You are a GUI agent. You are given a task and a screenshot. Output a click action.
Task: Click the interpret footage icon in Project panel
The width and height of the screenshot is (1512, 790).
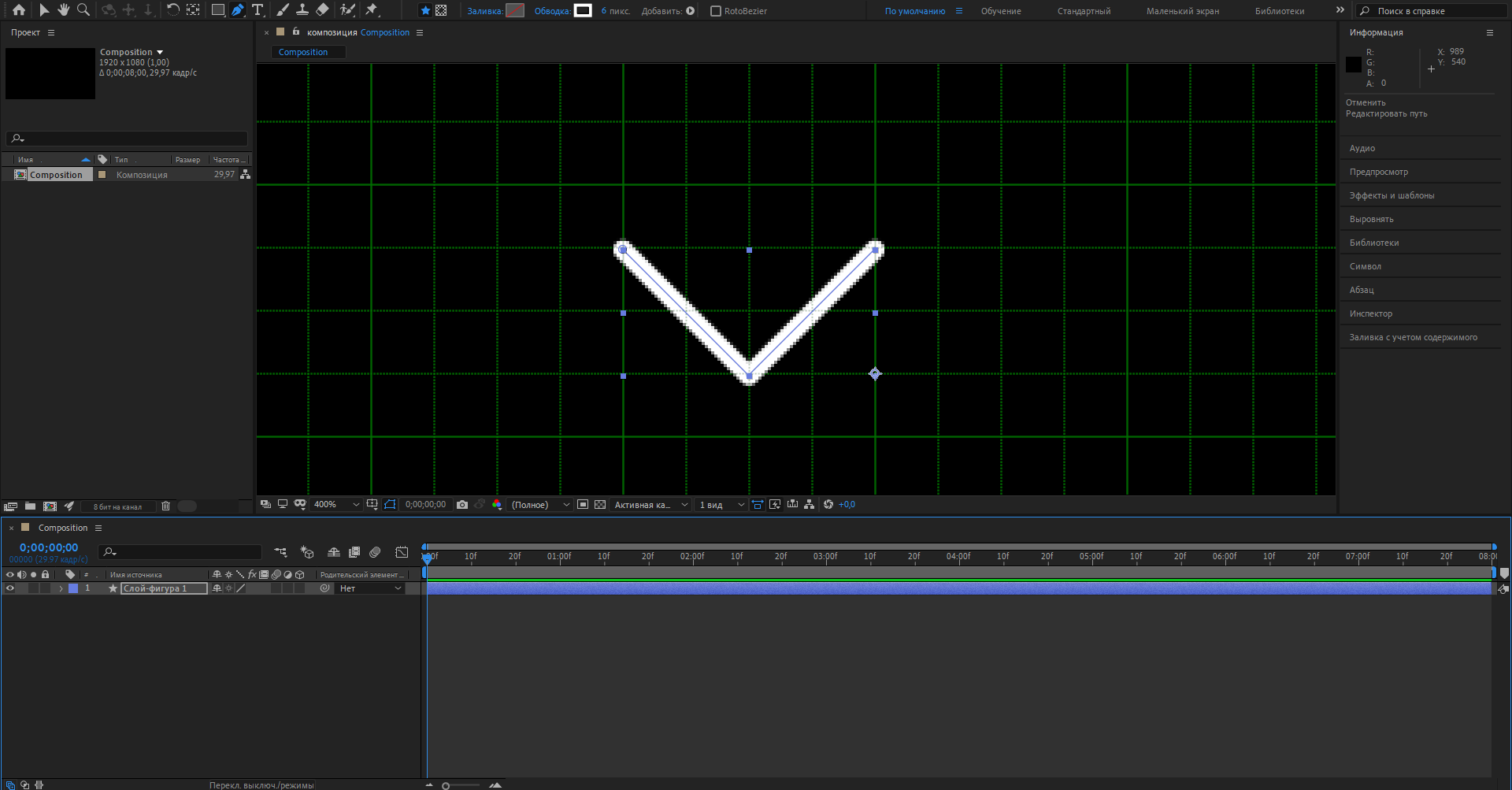[10, 506]
